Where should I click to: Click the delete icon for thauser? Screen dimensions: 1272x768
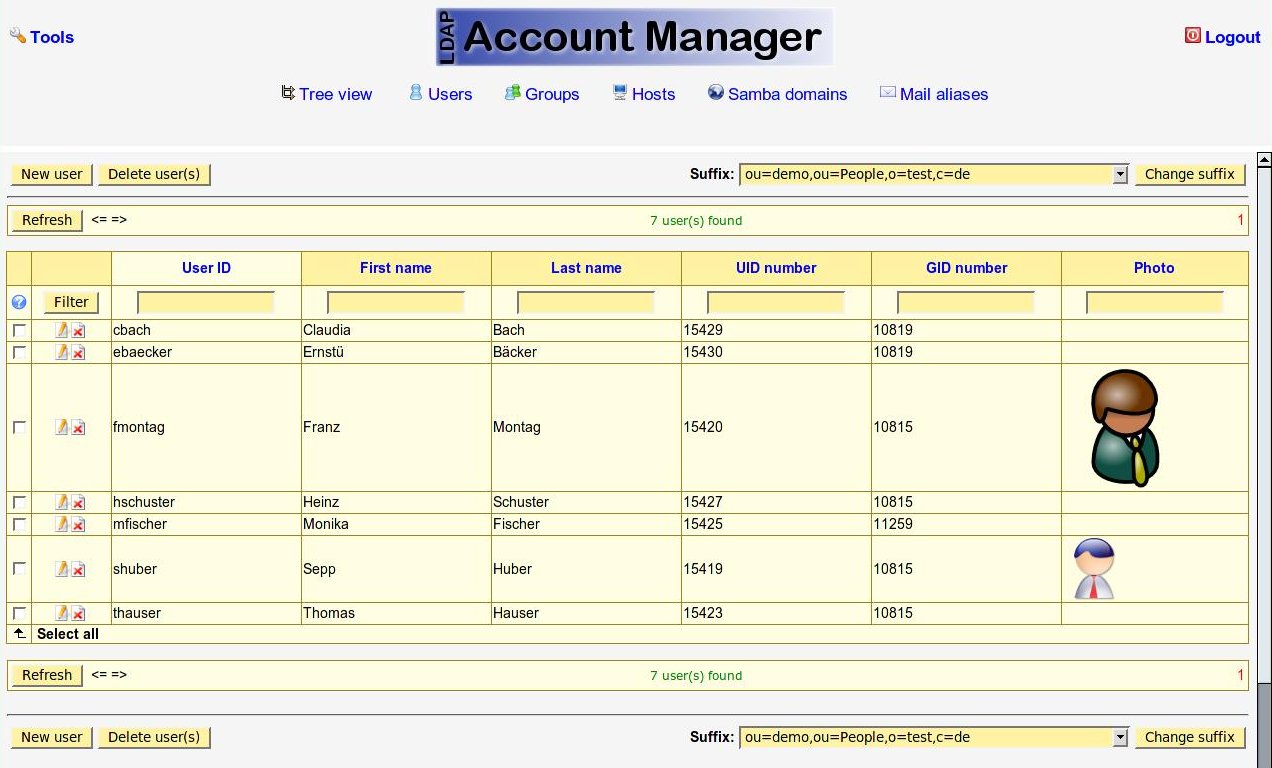tap(78, 613)
